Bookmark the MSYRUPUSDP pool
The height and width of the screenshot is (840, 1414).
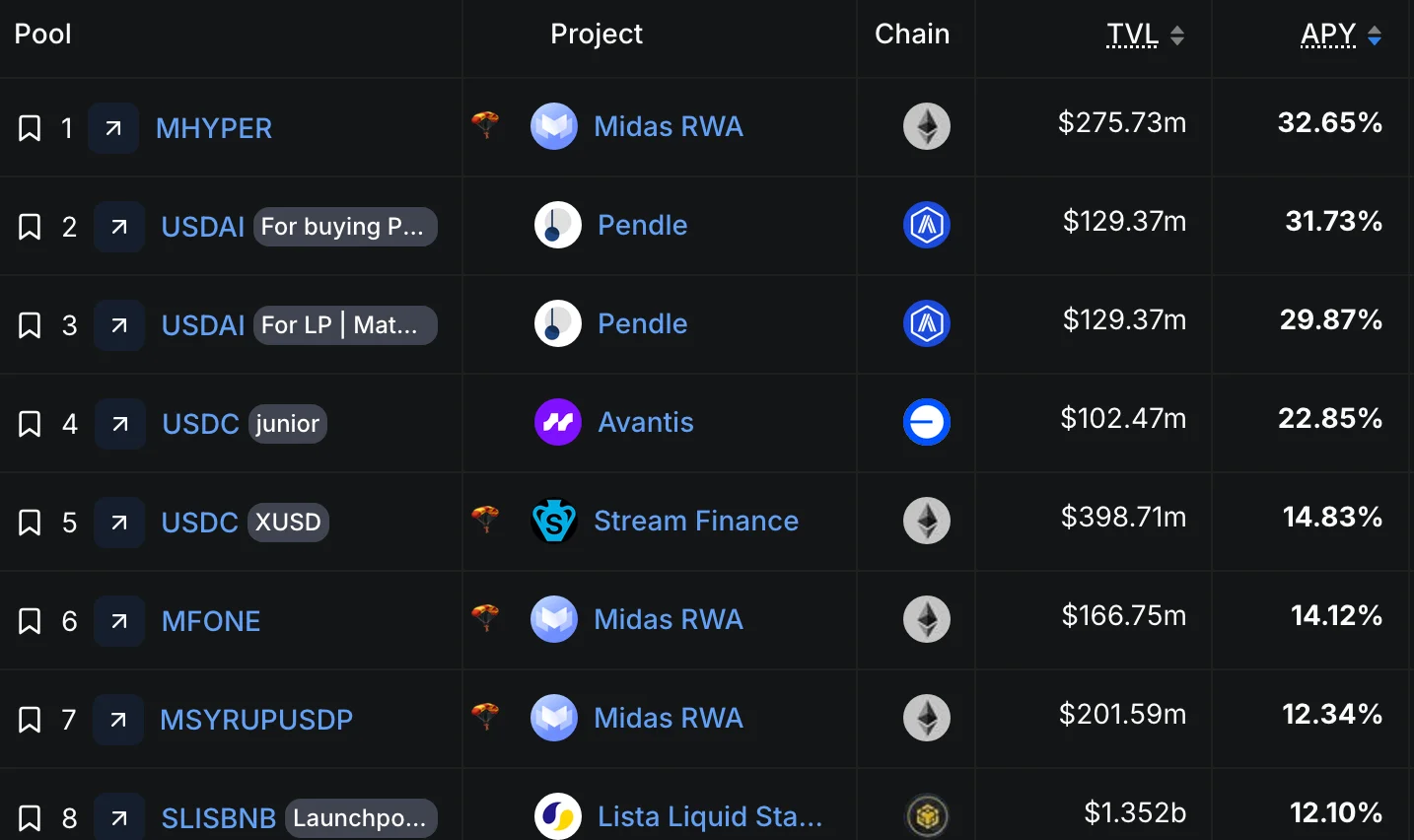(x=30, y=720)
